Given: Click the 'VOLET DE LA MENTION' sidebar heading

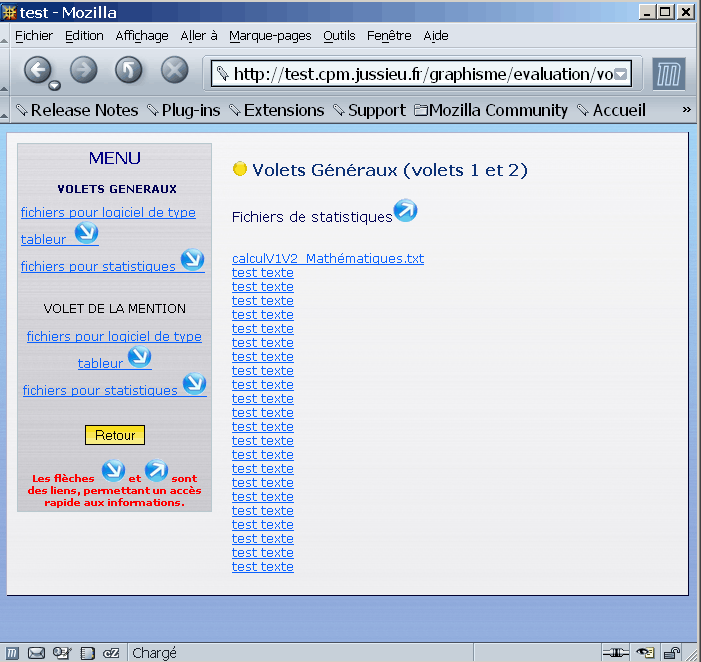Looking at the screenshot, I should pos(114,308).
